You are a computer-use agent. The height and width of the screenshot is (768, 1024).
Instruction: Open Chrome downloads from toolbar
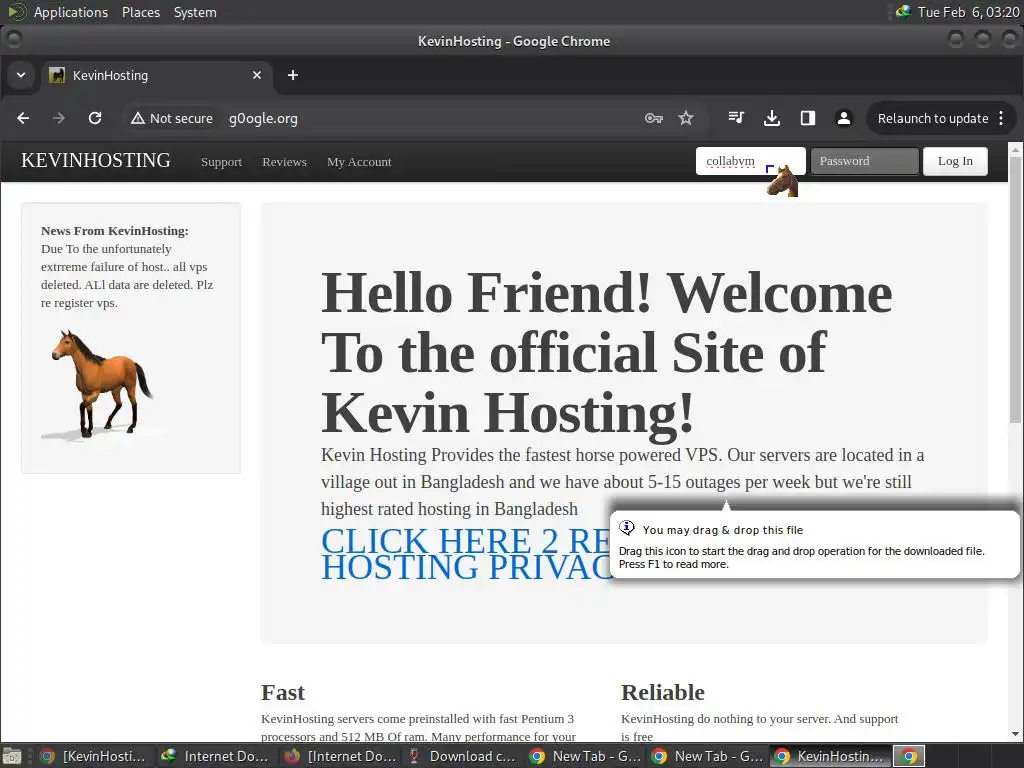point(772,118)
